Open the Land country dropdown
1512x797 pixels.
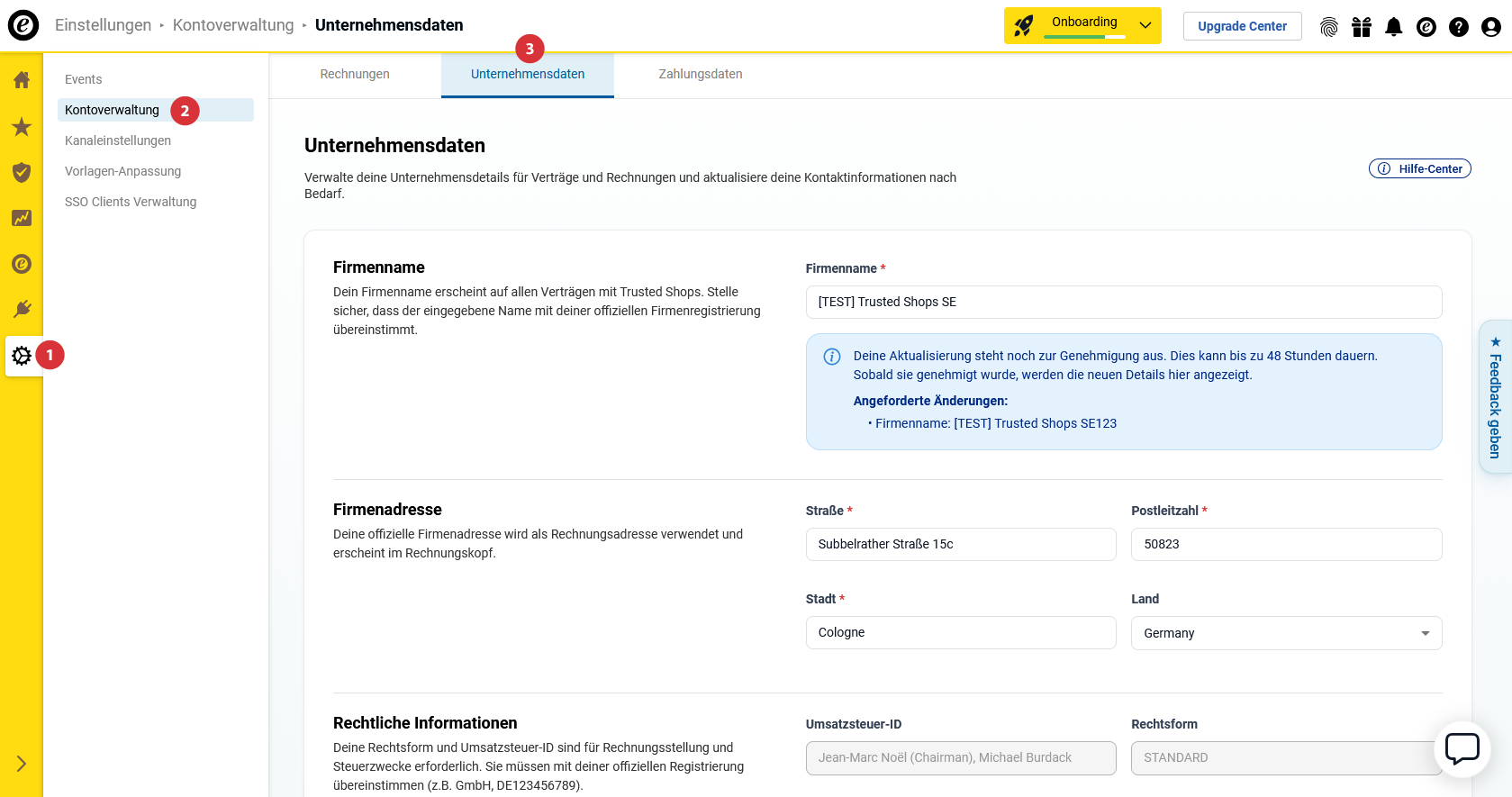(1285, 633)
